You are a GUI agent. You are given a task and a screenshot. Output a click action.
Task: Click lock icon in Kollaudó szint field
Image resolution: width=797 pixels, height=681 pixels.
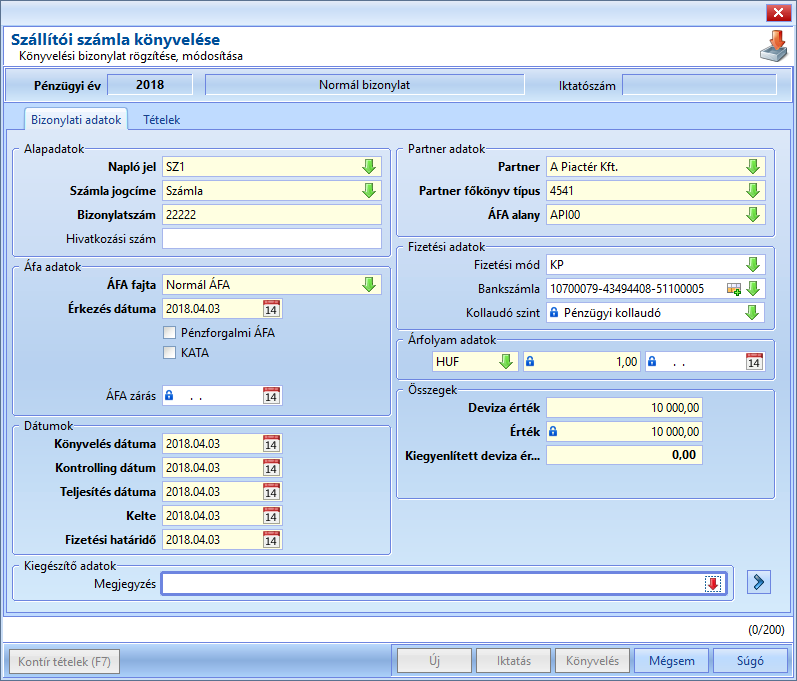click(554, 313)
